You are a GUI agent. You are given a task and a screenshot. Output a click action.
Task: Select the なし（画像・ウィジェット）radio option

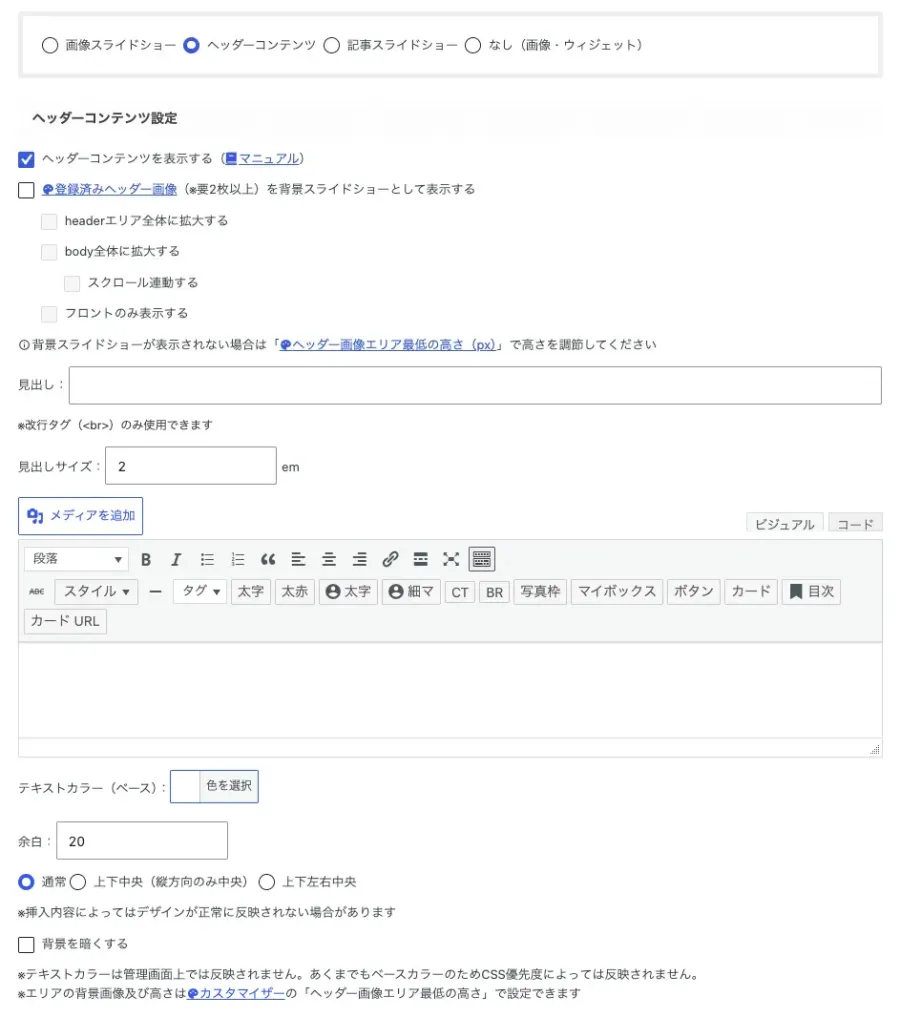point(473,45)
